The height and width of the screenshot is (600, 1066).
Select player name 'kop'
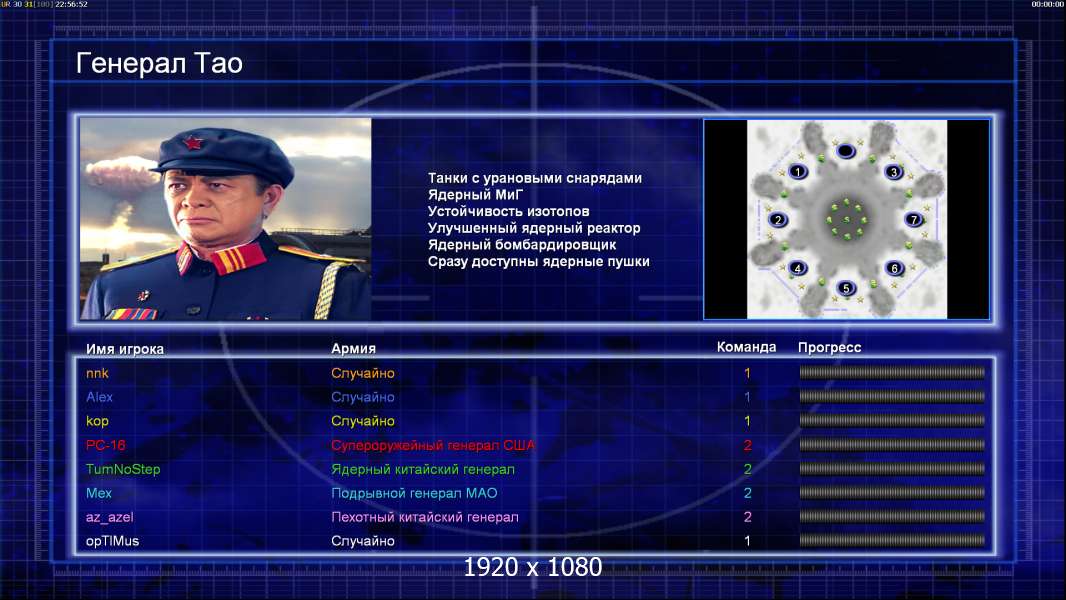tap(97, 421)
